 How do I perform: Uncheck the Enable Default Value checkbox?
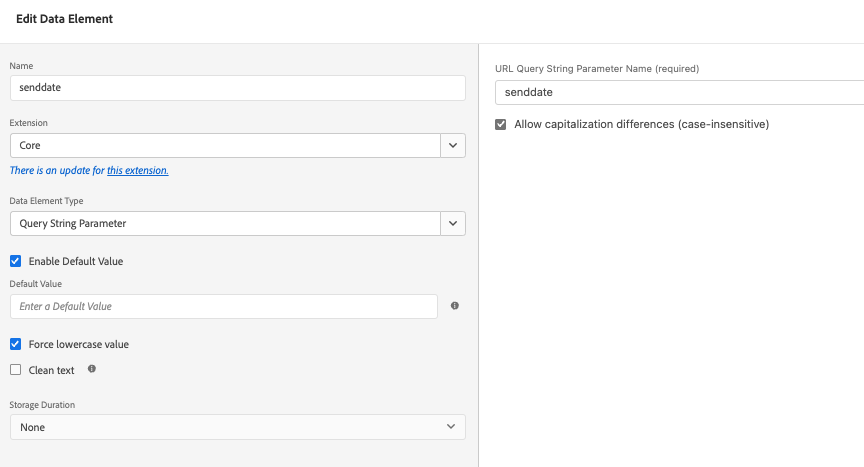pyautogui.click(x=15, y=261)
